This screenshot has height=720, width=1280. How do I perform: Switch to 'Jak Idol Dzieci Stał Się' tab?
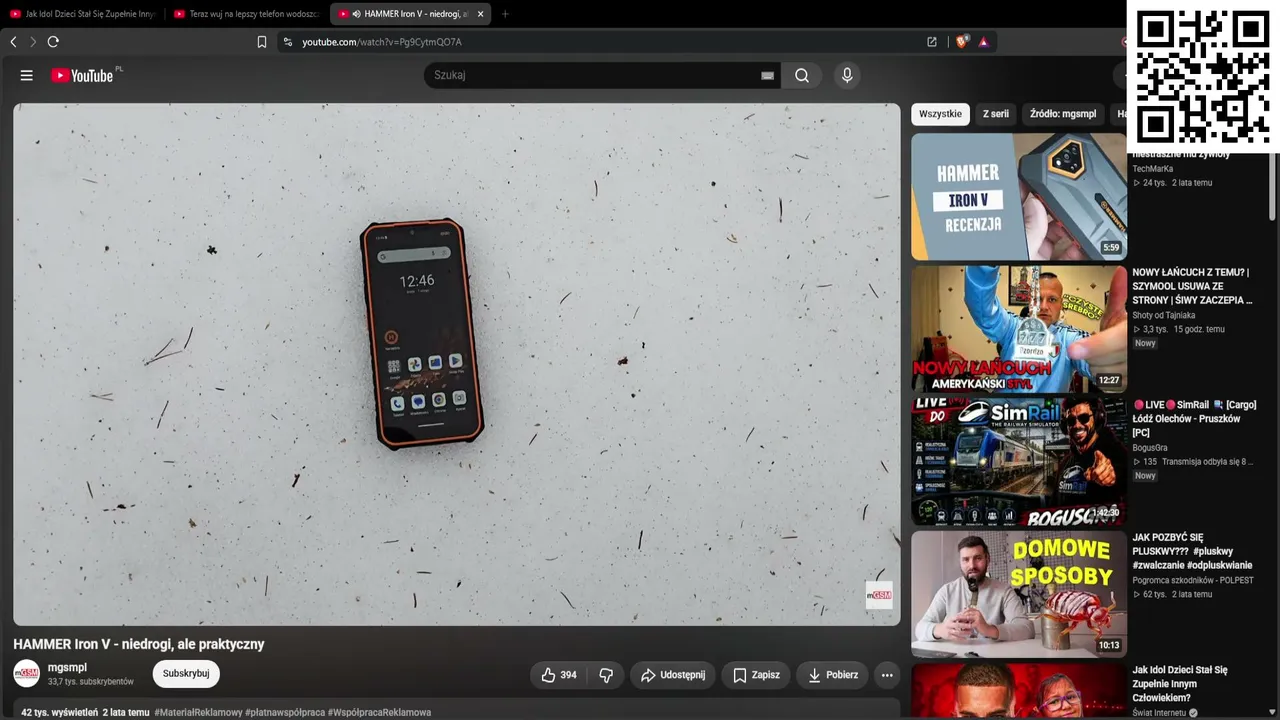click(x=83, y=14)
